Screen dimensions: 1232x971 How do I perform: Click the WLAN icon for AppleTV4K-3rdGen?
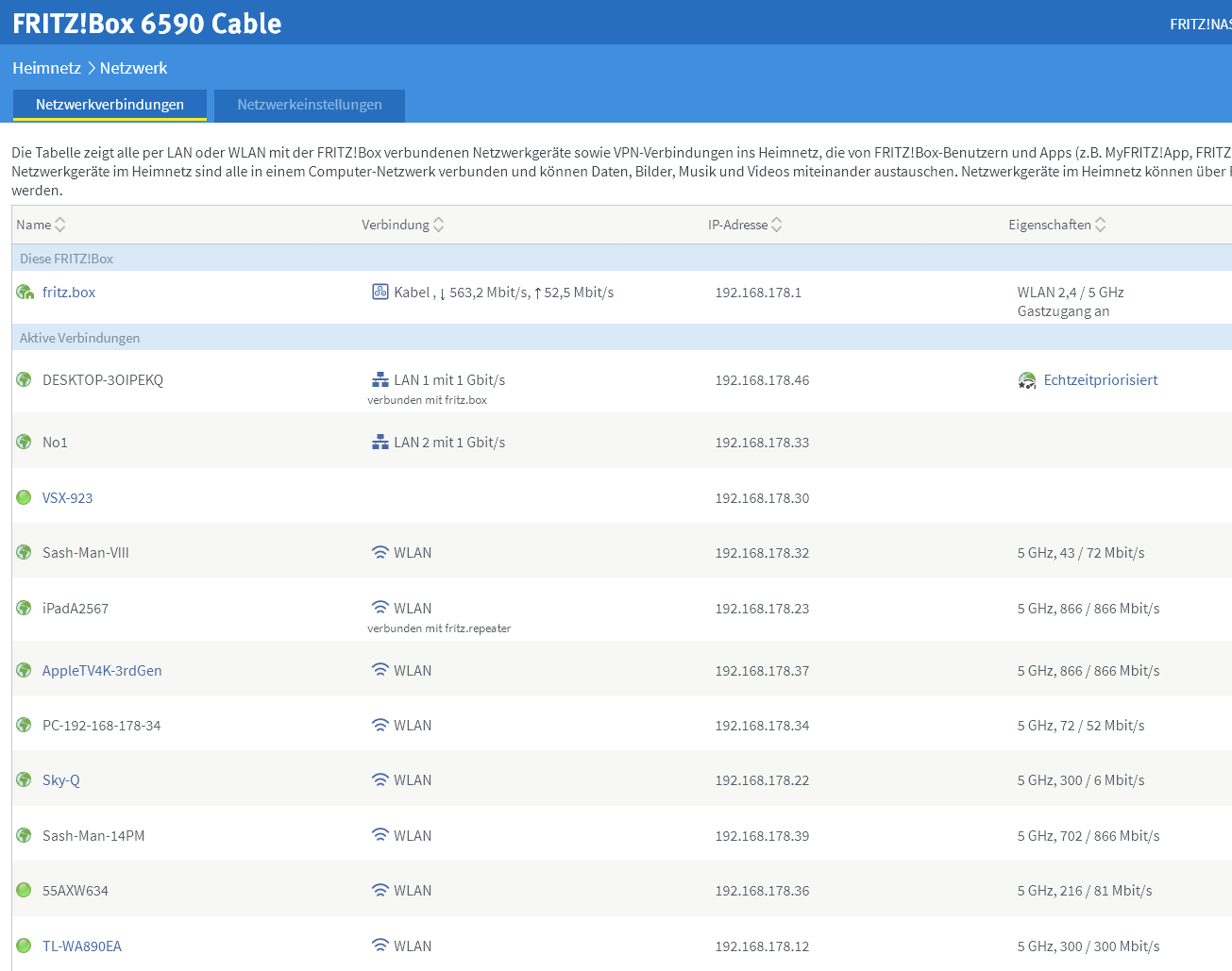(x=380, y=670)
